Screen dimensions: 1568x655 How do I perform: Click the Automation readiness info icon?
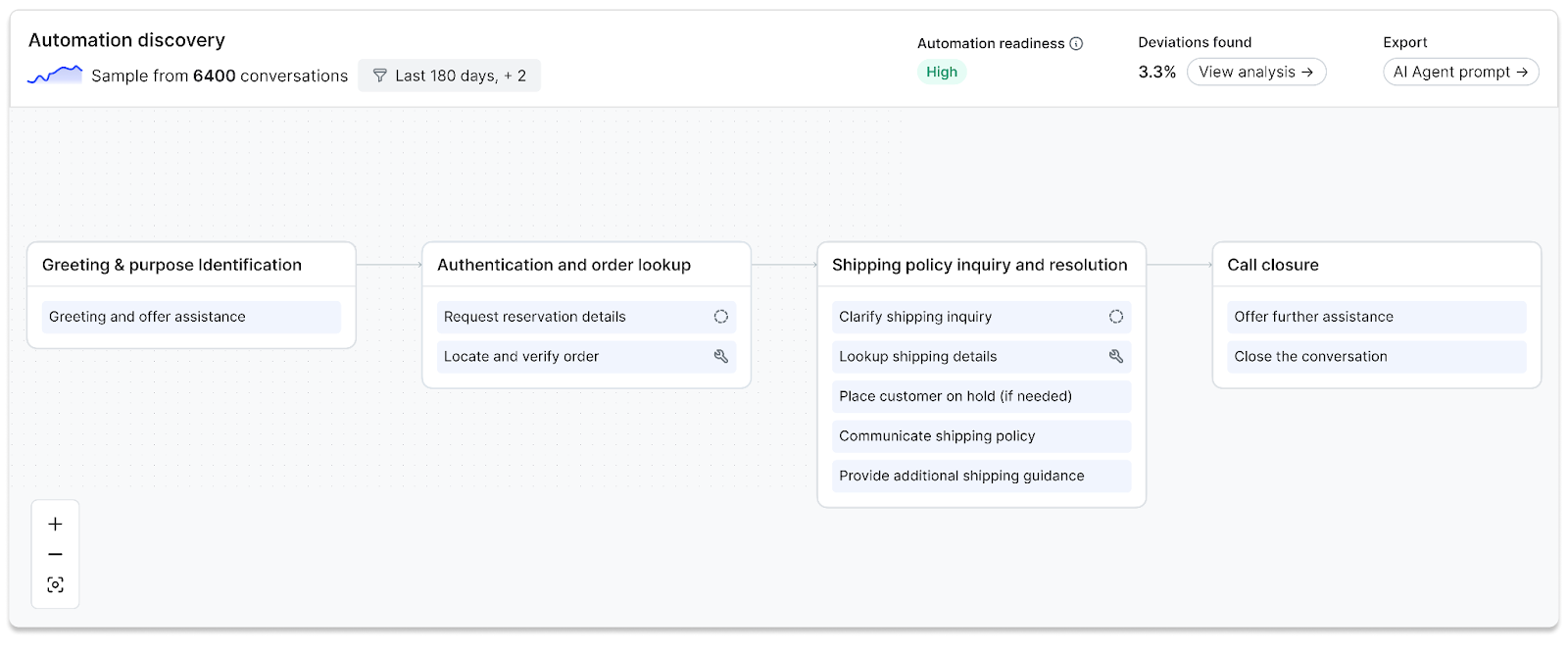coord(1076,43)
